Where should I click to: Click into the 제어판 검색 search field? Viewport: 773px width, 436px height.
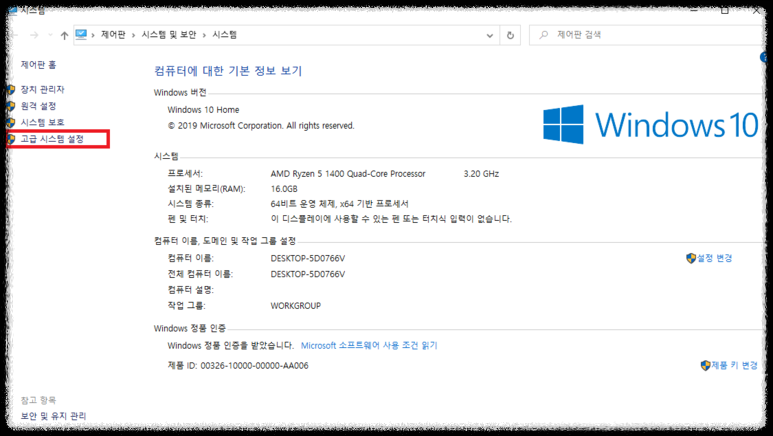pos(648,35)
